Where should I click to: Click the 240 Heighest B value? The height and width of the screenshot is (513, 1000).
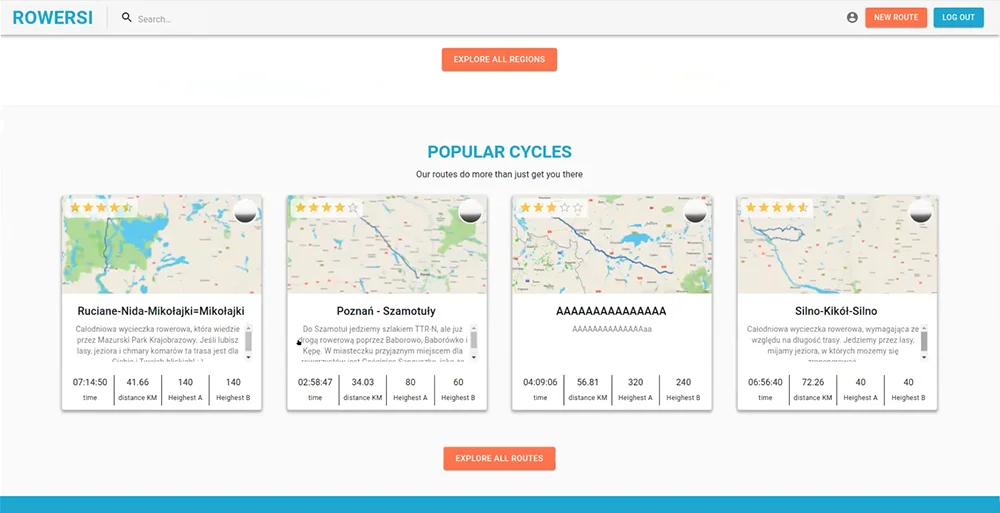coord(683,382)
